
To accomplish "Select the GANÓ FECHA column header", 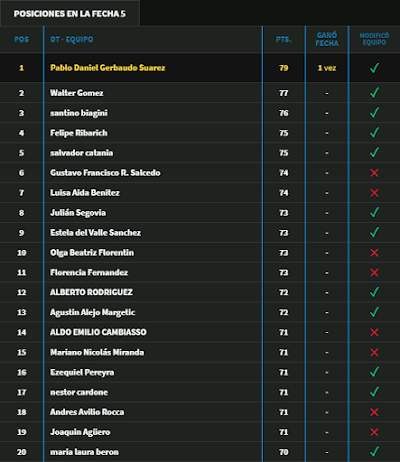I will [x=327, y=39].
